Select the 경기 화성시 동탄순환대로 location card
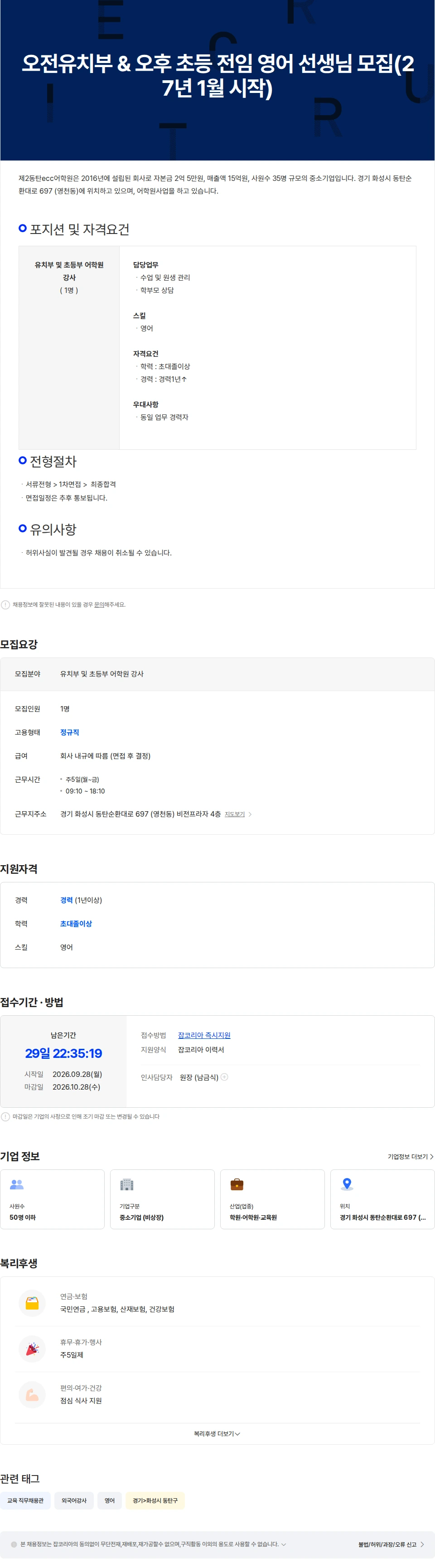The height and width of the screenshot is (1568, 435). coord(382,1199)
